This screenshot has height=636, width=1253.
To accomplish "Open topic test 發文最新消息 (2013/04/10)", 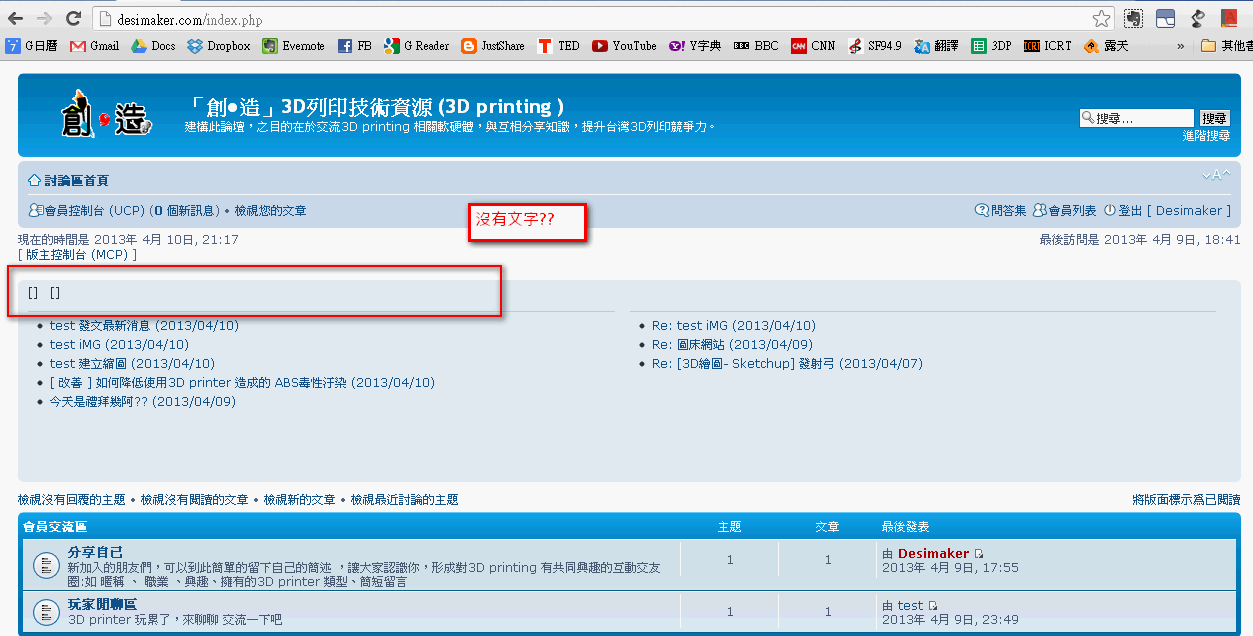I will [144, 325].
